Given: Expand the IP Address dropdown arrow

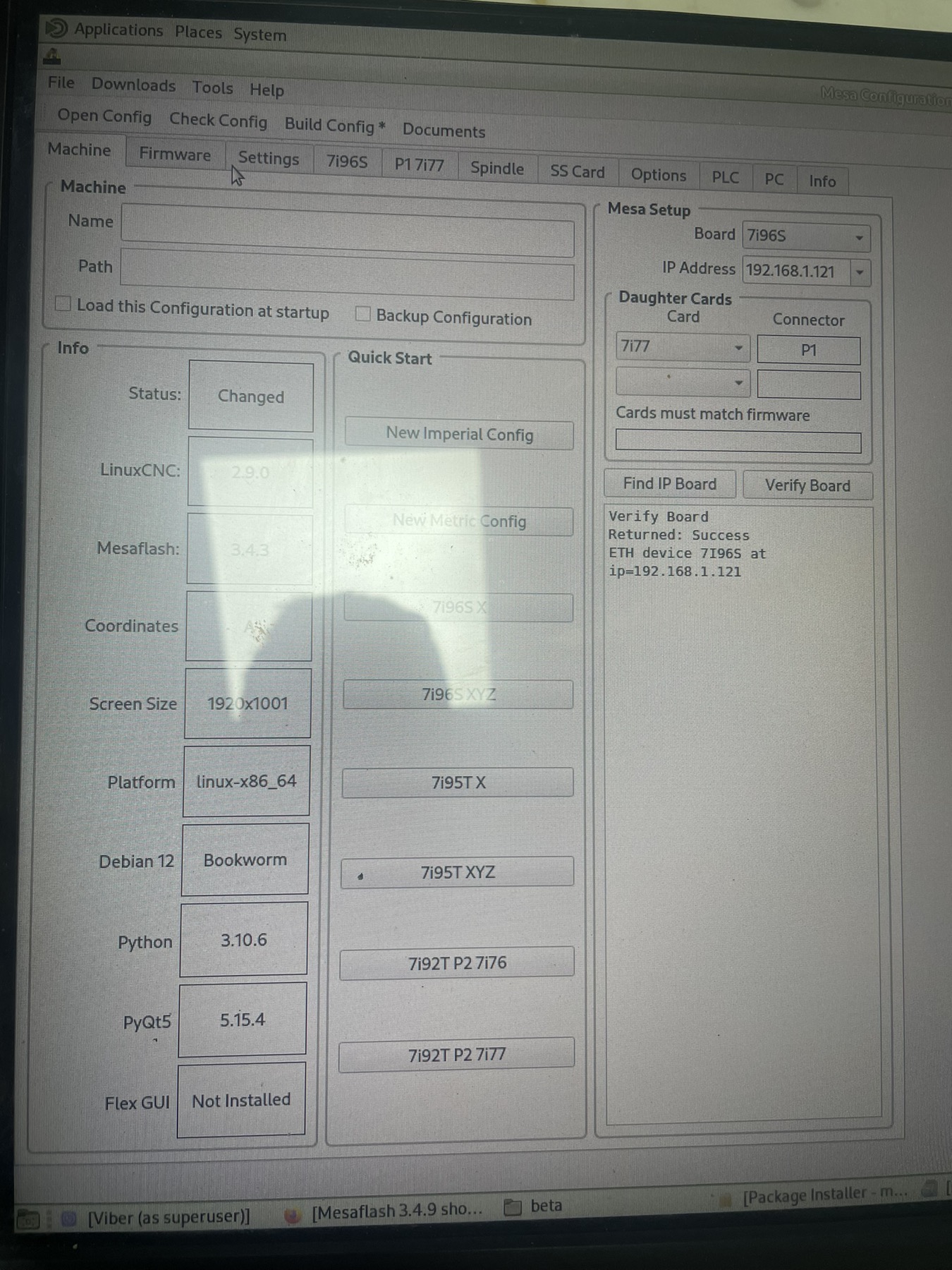Looking at the screenshot, I should [x=860, y=272].
